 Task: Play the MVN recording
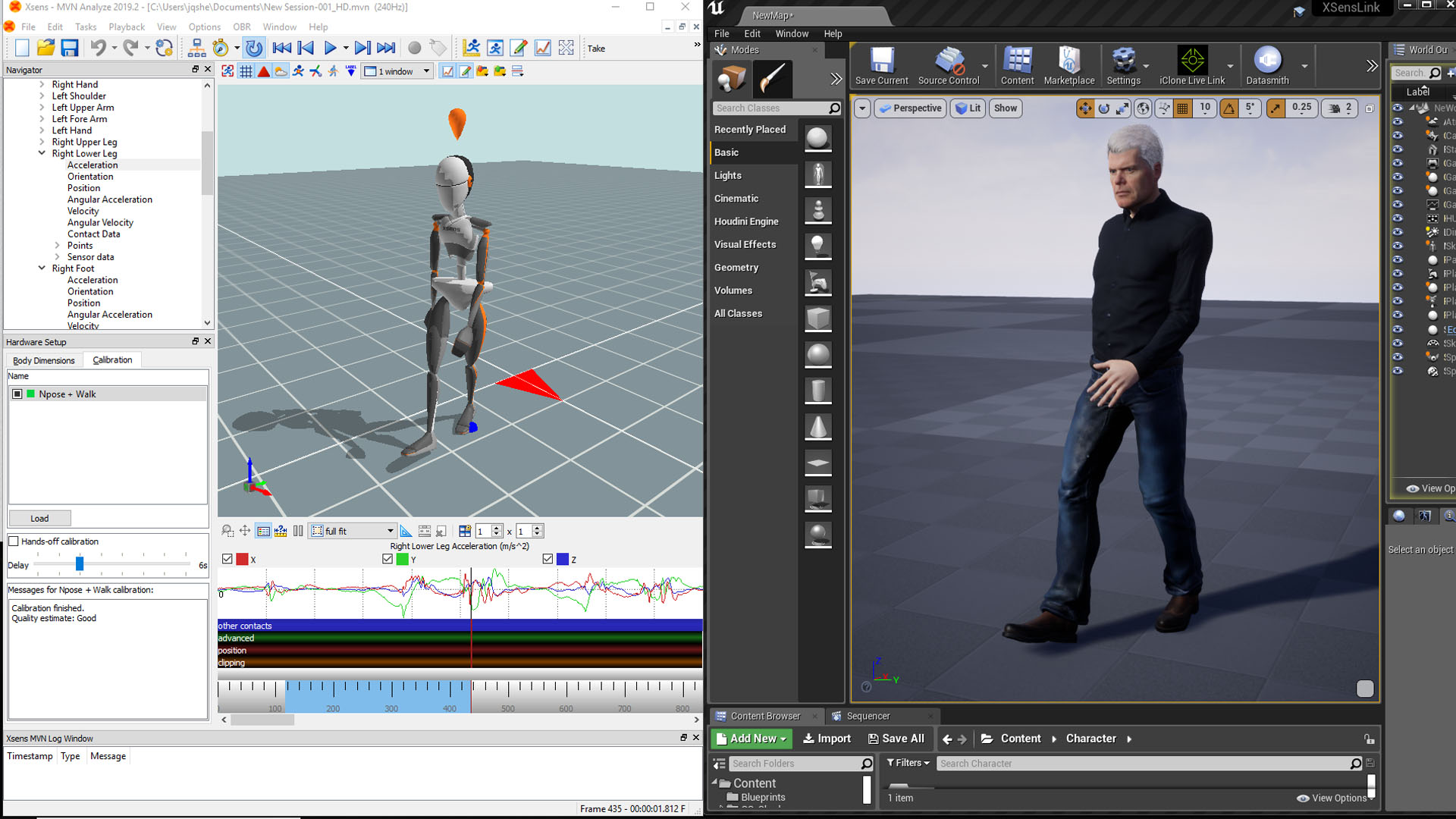pyautogui.click(x=330, y=49)
